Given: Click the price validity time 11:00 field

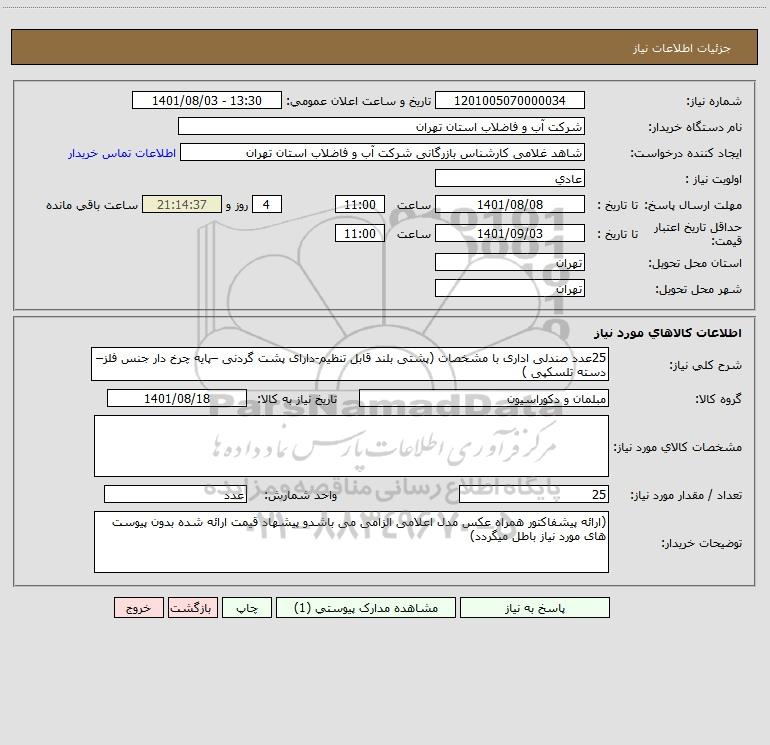Looking at the screenshot, I should 359,233.
